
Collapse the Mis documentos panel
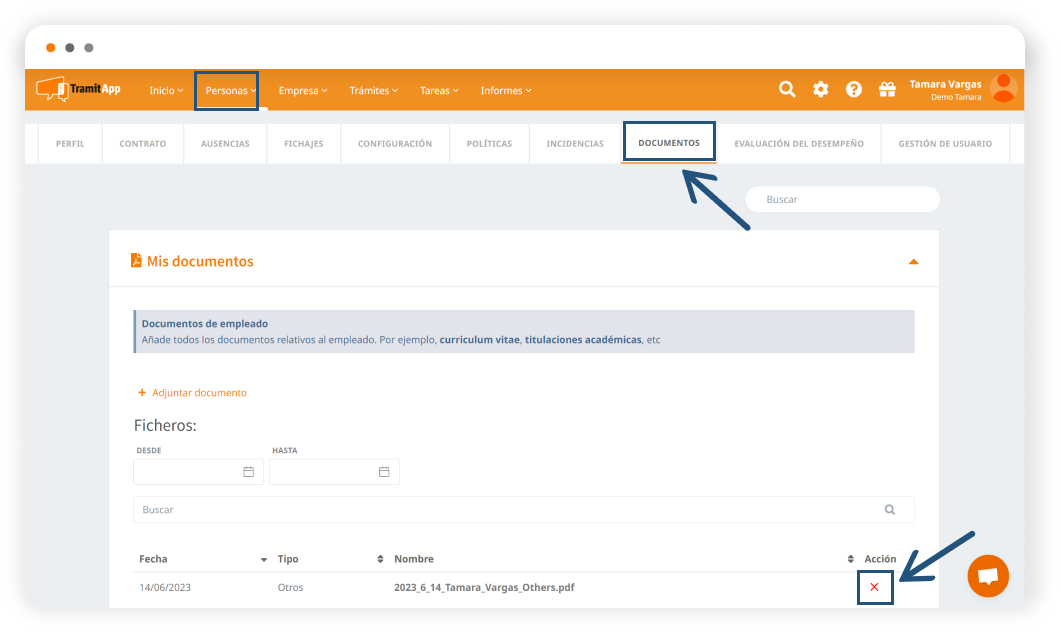913,262
